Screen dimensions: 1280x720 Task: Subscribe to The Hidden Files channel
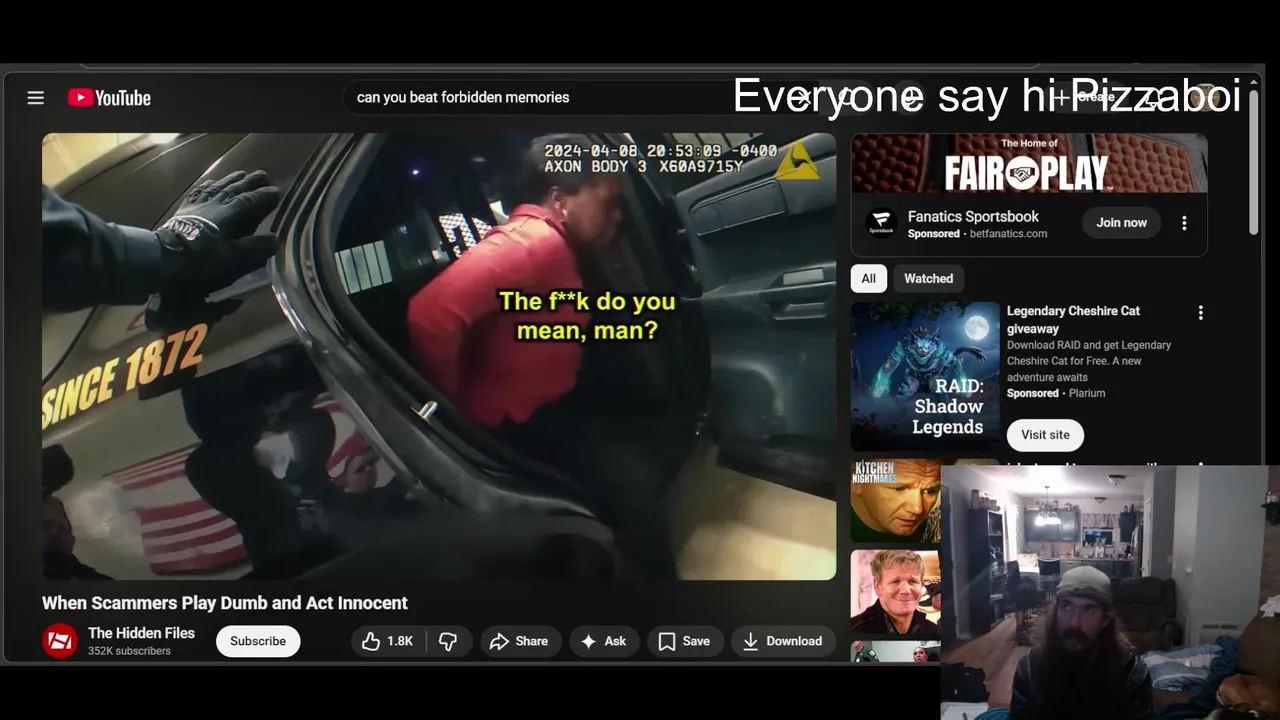coord(258,641)
